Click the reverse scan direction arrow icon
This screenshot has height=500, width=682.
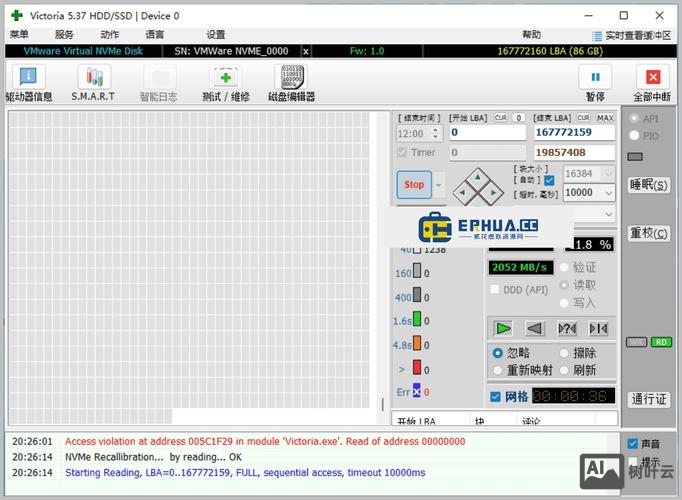[535, 328]
